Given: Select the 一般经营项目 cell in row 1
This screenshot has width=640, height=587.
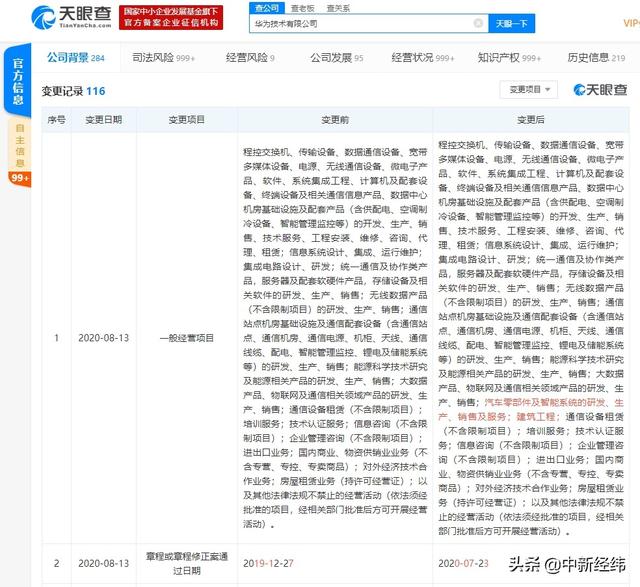Looking at the screenshot, I should pyautogui.click(x=187, y=338).
